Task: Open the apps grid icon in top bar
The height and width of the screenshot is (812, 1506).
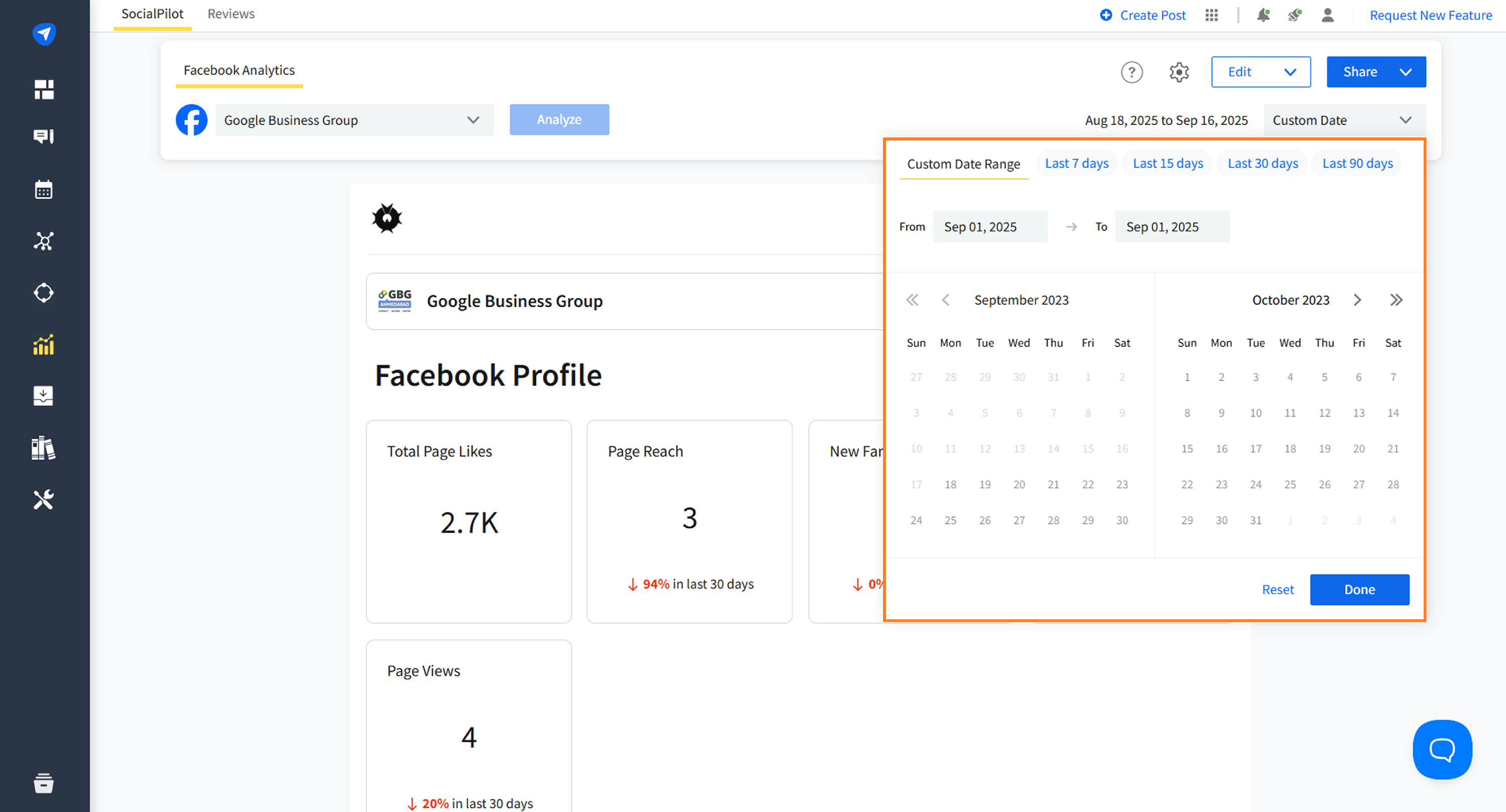Action: pyautogui.click(x=1211, y=15)
